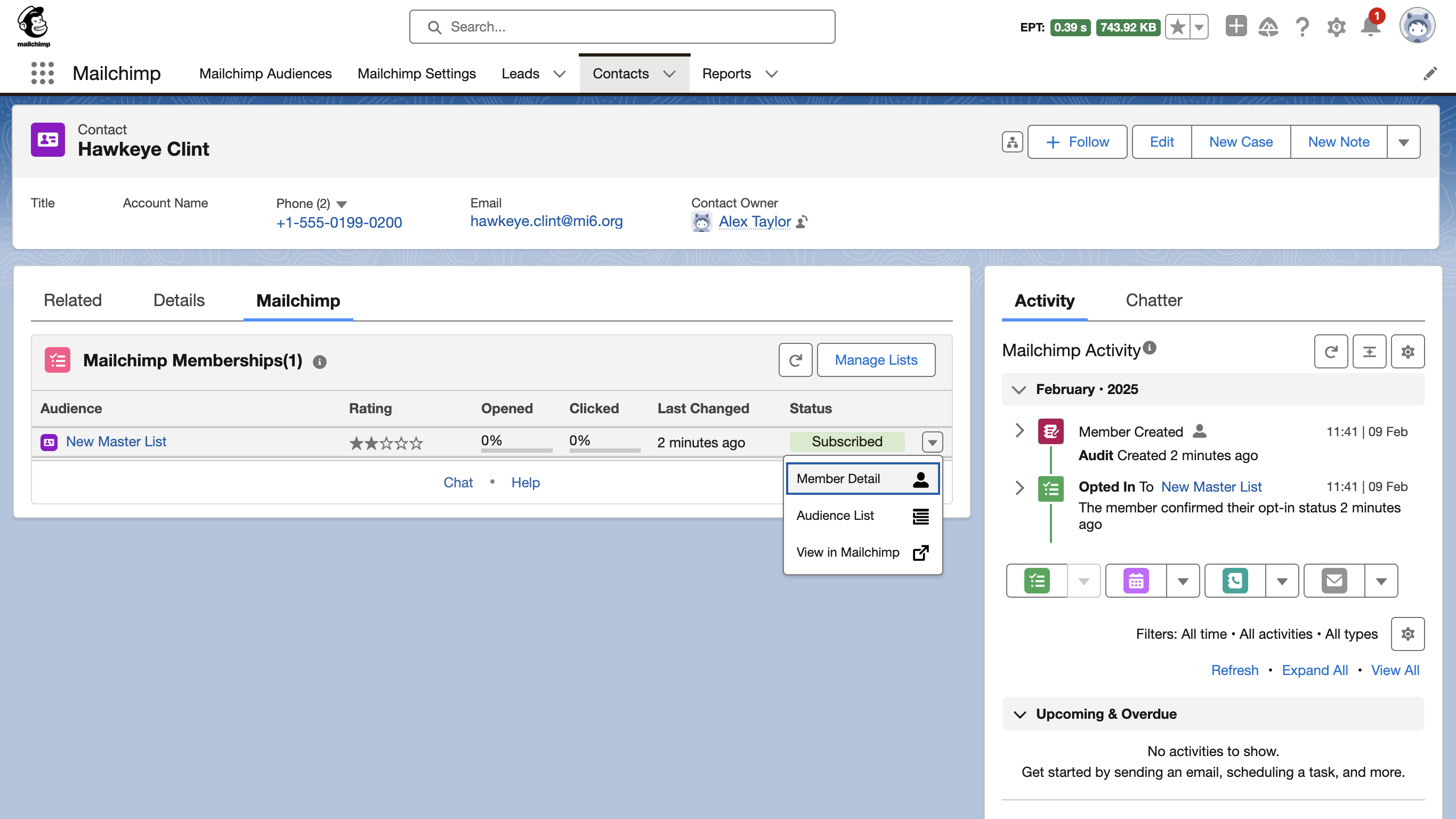Expand the Opted In To activity entry
Image resolution: width=1456 pixels, height=819 pixels.
[x=1019, y=487]
